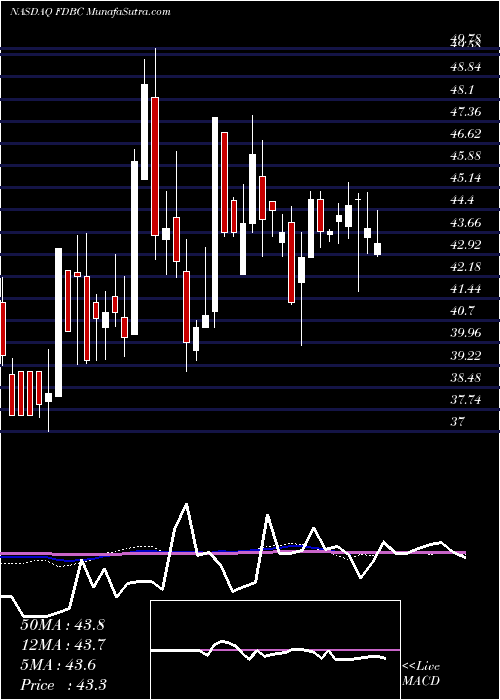Select the 40.7 price axis label
Viewport: 500px width, 700px height.
pos(462,311)
